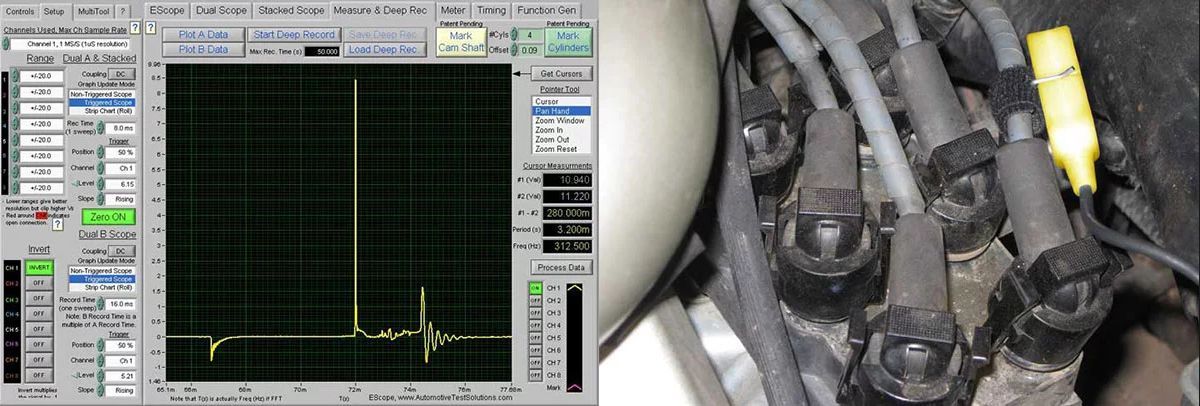The image size is (1200, 406).
Task: Click the vertical channel mark slider track
Action: pyautogui.click(x=576, y=337)
